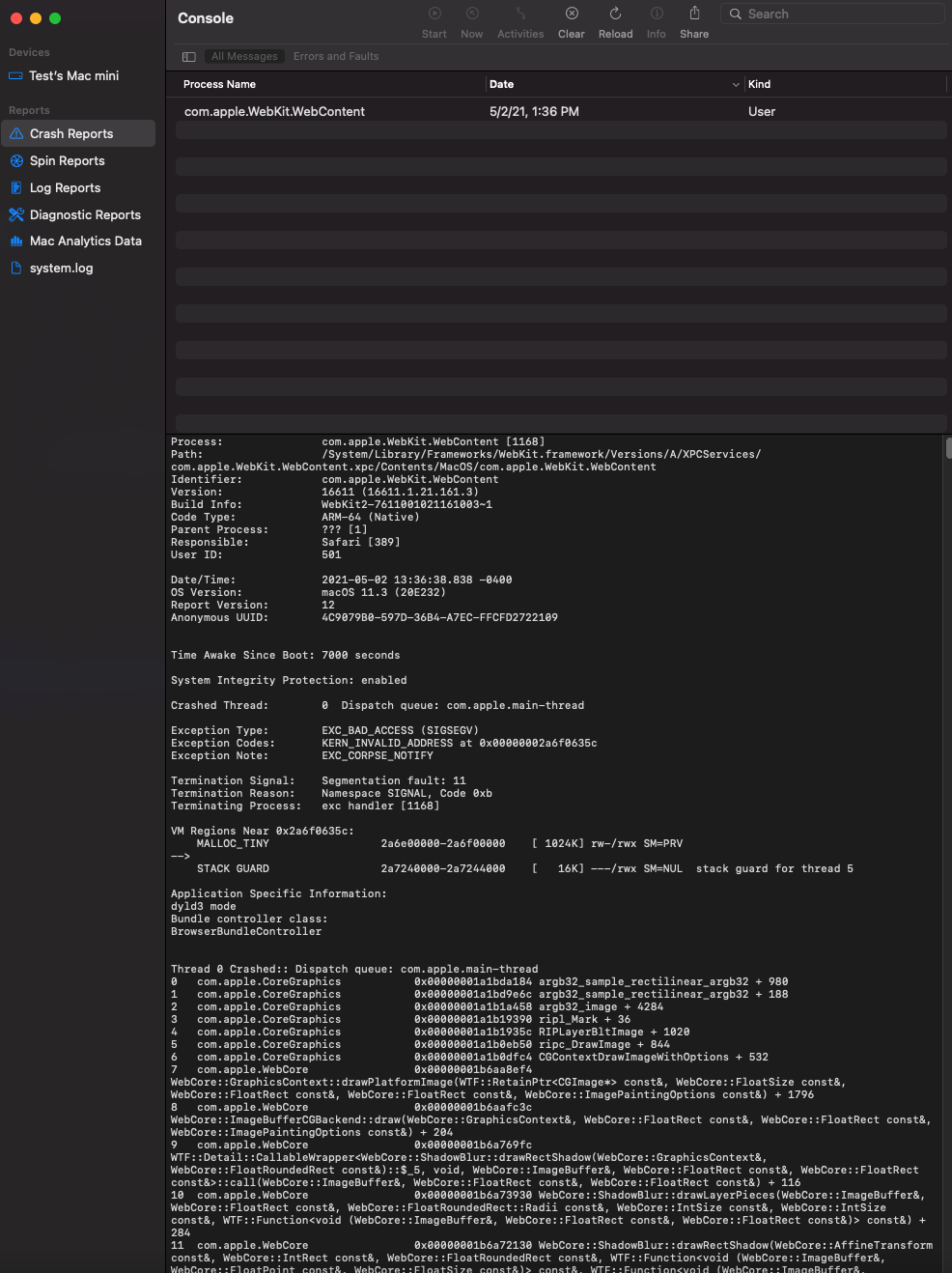This screenshot has width=952, height=1273.
Task: Click the macOS 11.3 (20E232) version text
Action: tap(383, 592)
